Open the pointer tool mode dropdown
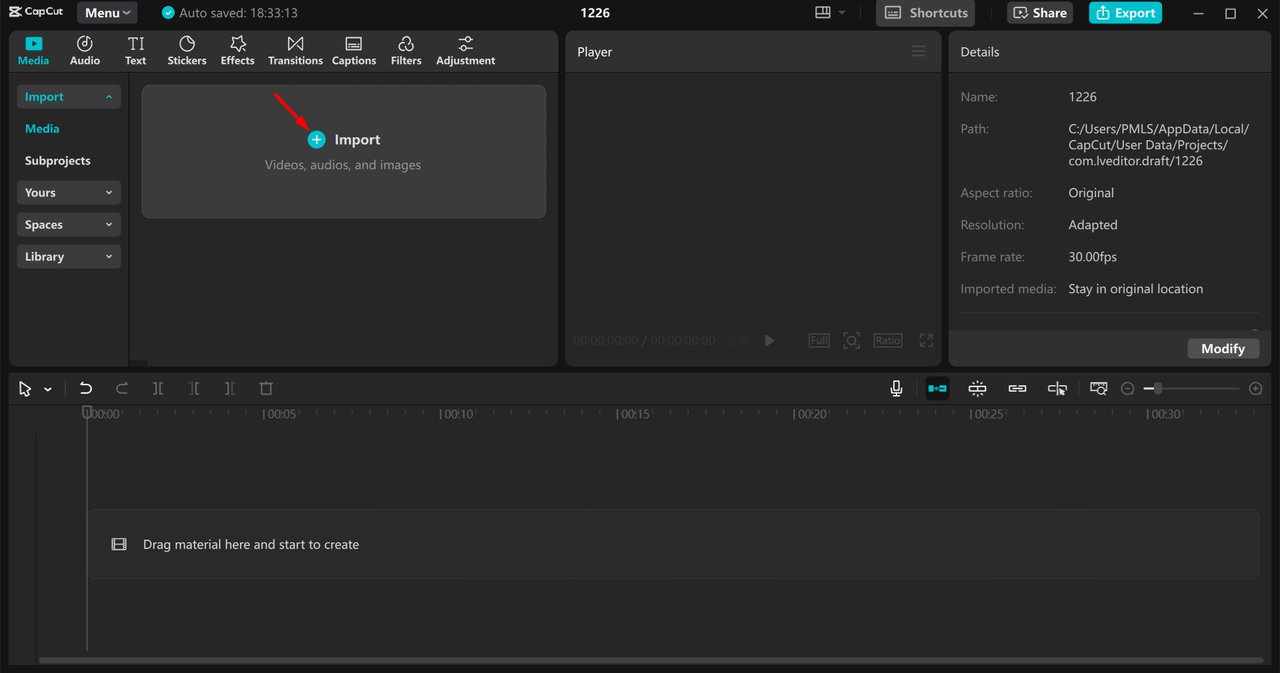 [48, 389]
